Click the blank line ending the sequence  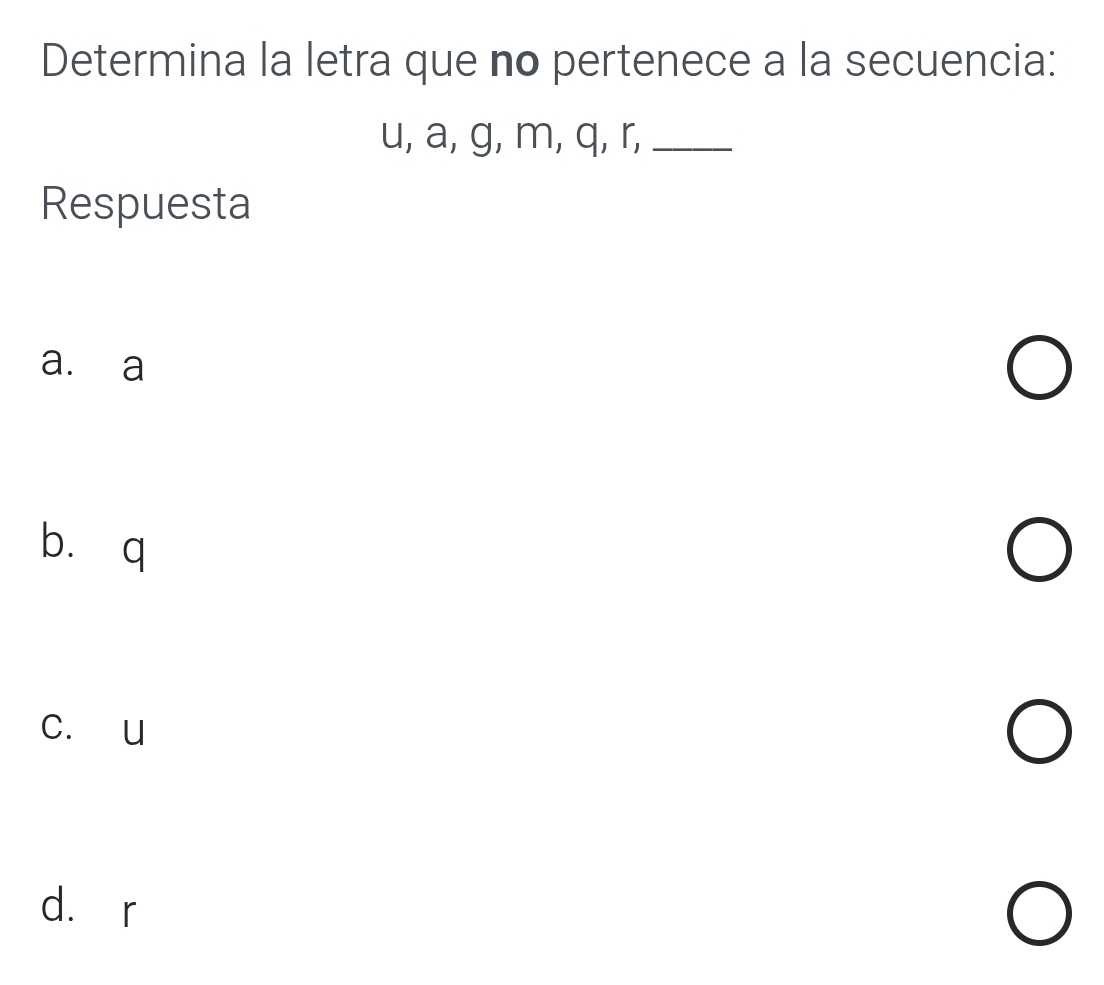pyautogui.click(x=691, y=150)
